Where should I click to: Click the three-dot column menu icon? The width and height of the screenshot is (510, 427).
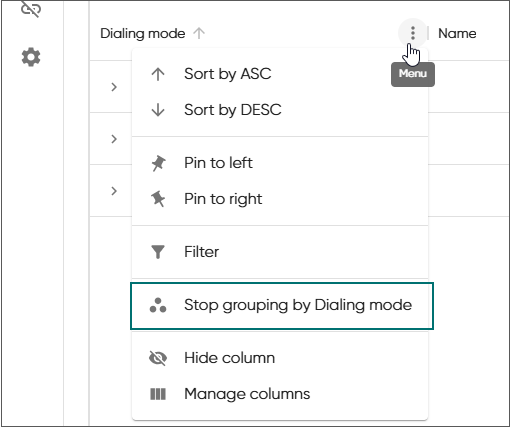pyautogui.click(x=413, y=33)
